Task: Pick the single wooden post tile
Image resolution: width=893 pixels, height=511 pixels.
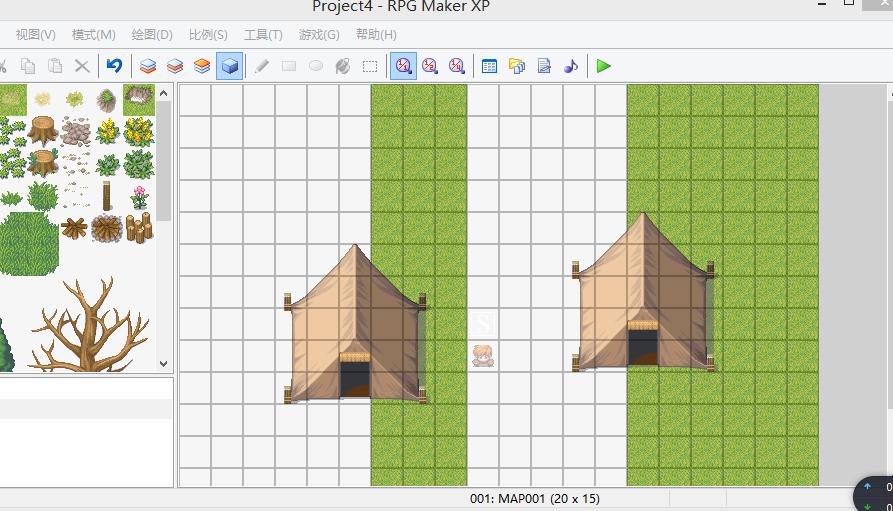Action: click(x=106, y=196)
